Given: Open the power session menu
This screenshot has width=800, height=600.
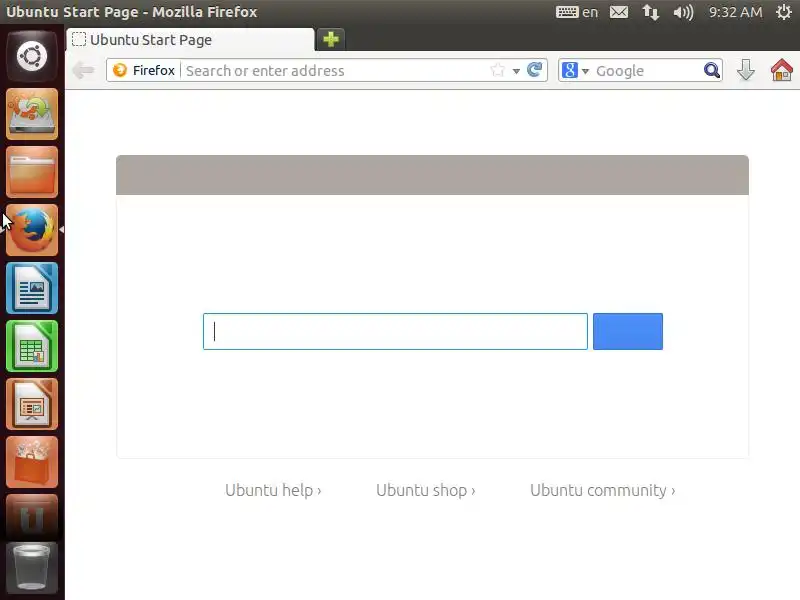Looking at the screenshot, I should pyautogui.click(x=784, y=12).
